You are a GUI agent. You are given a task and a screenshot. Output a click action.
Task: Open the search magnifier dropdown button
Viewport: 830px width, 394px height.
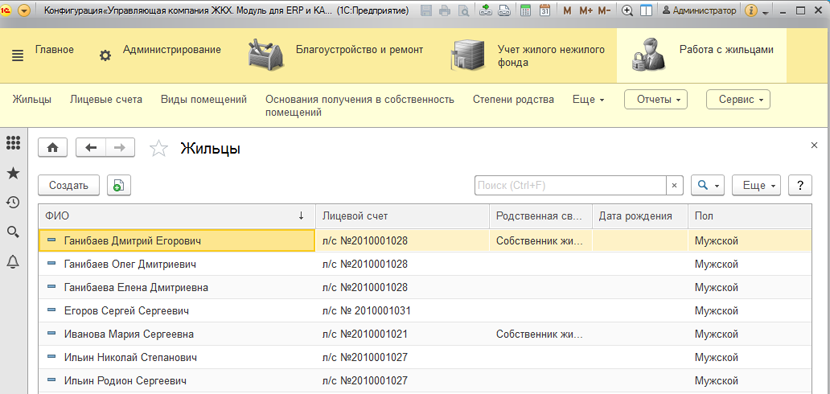(x=709, y=185)
